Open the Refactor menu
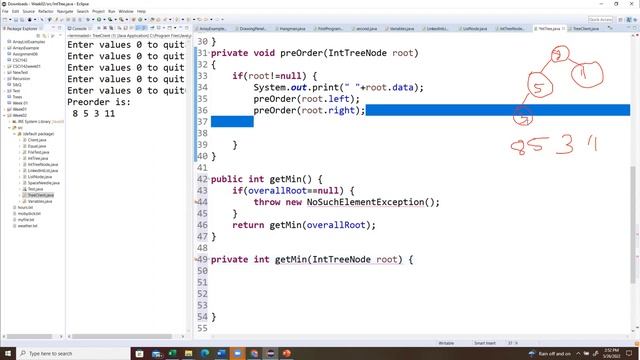The image size is (640, 360). click(x=46, y=11)
